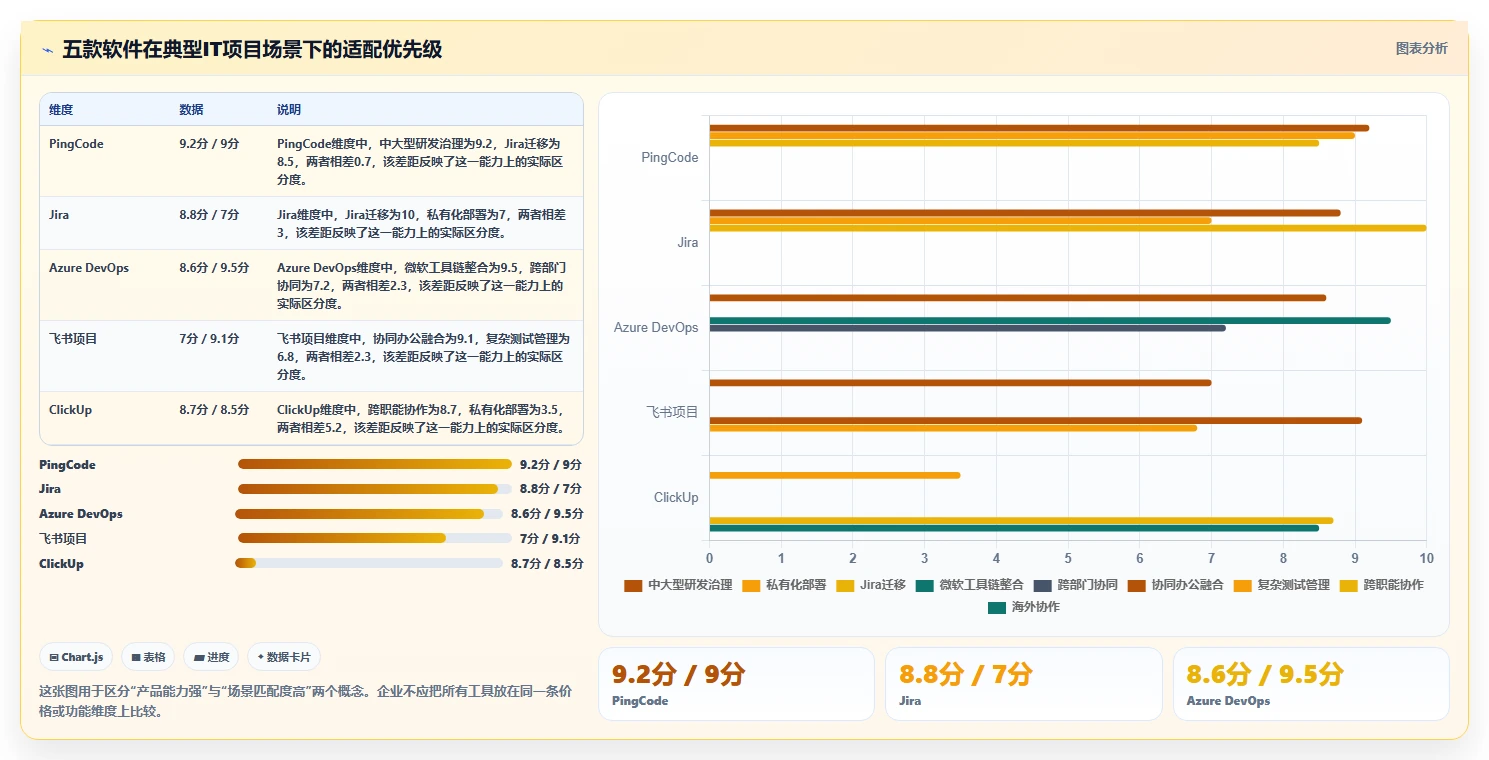Image resolution: width=1489 pixels, height=760 pixels.
Task: Open the Jira 8.8分 / 7分 data card
Action: [1024, 684]
